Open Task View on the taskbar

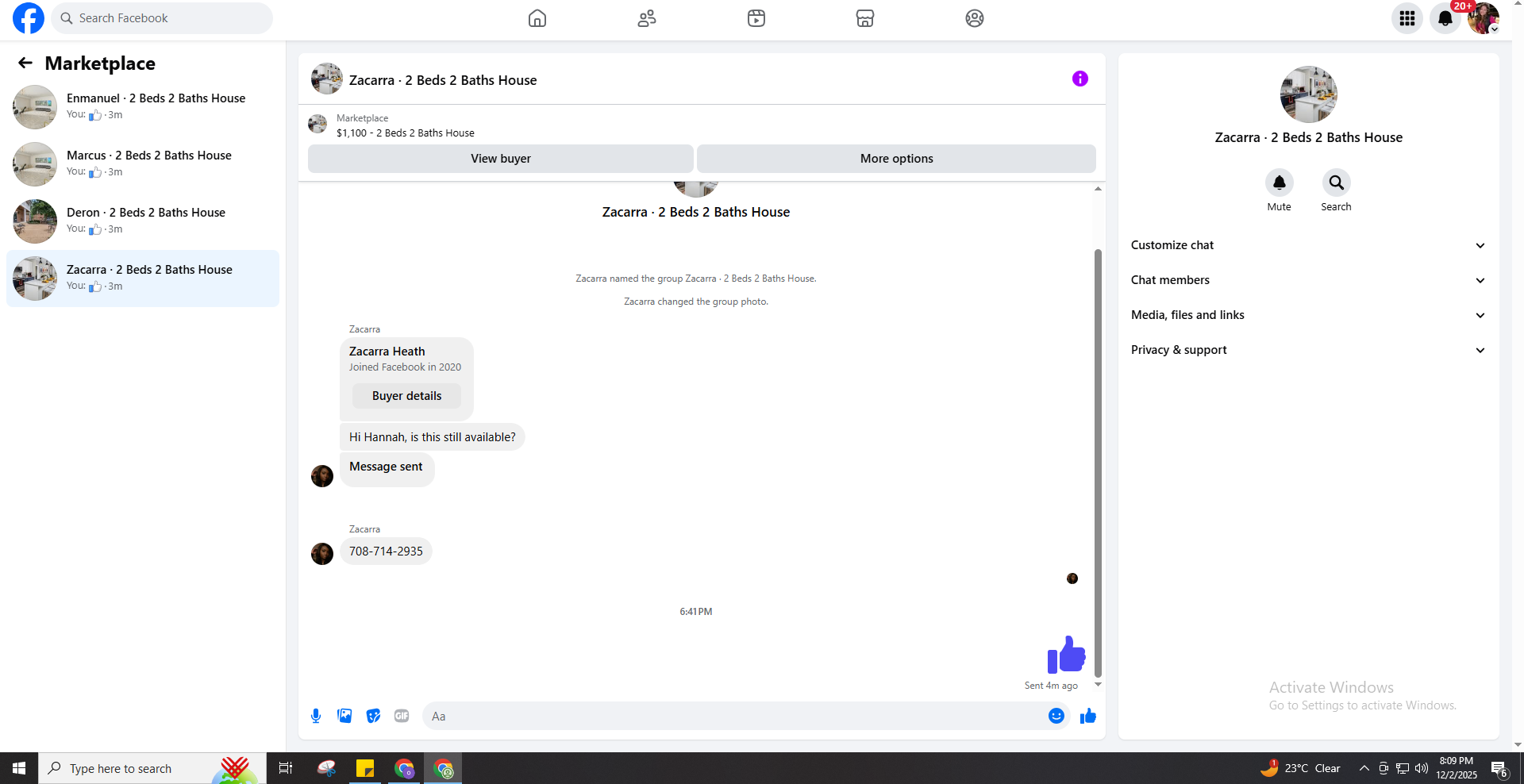pyautogui.click(x=286, y=768)
